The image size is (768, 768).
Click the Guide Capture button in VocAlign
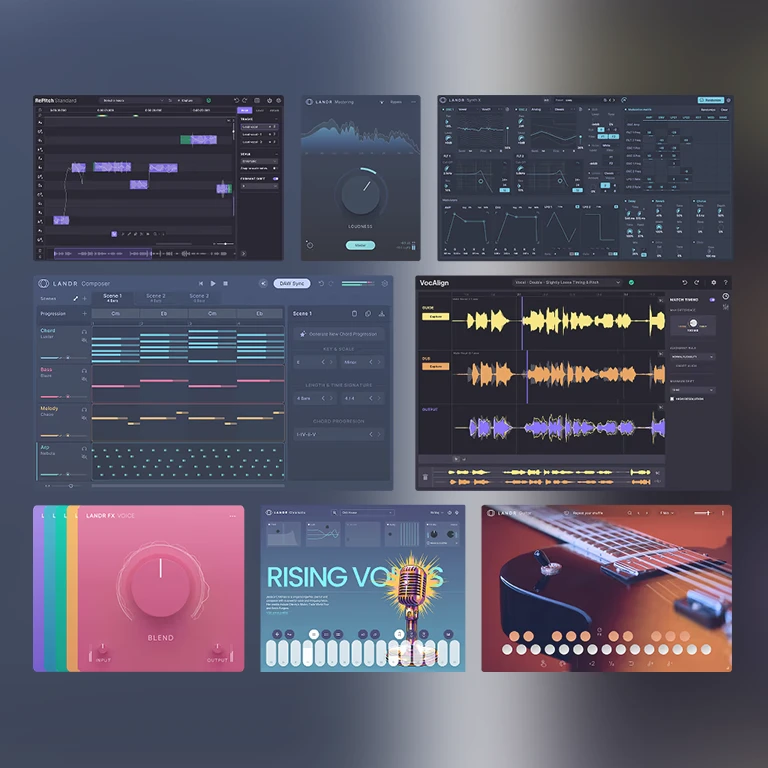(435, 317)
